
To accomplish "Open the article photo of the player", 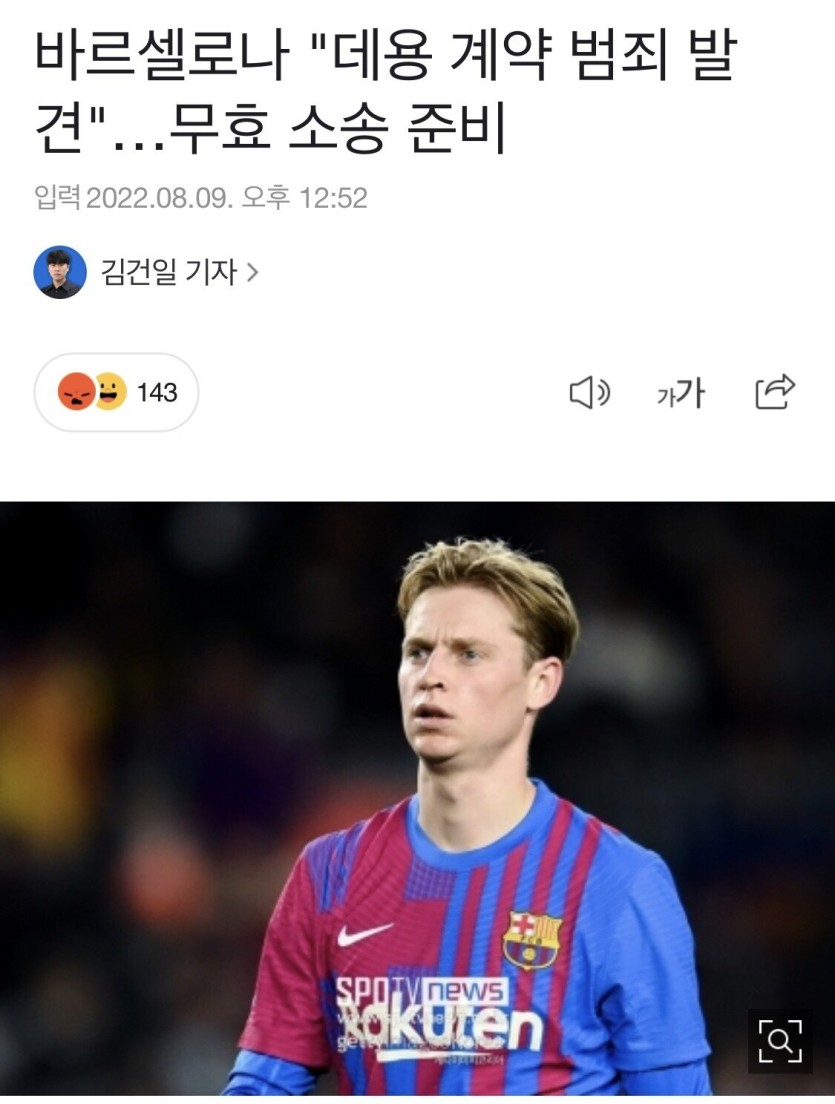I will pos(418,798).
